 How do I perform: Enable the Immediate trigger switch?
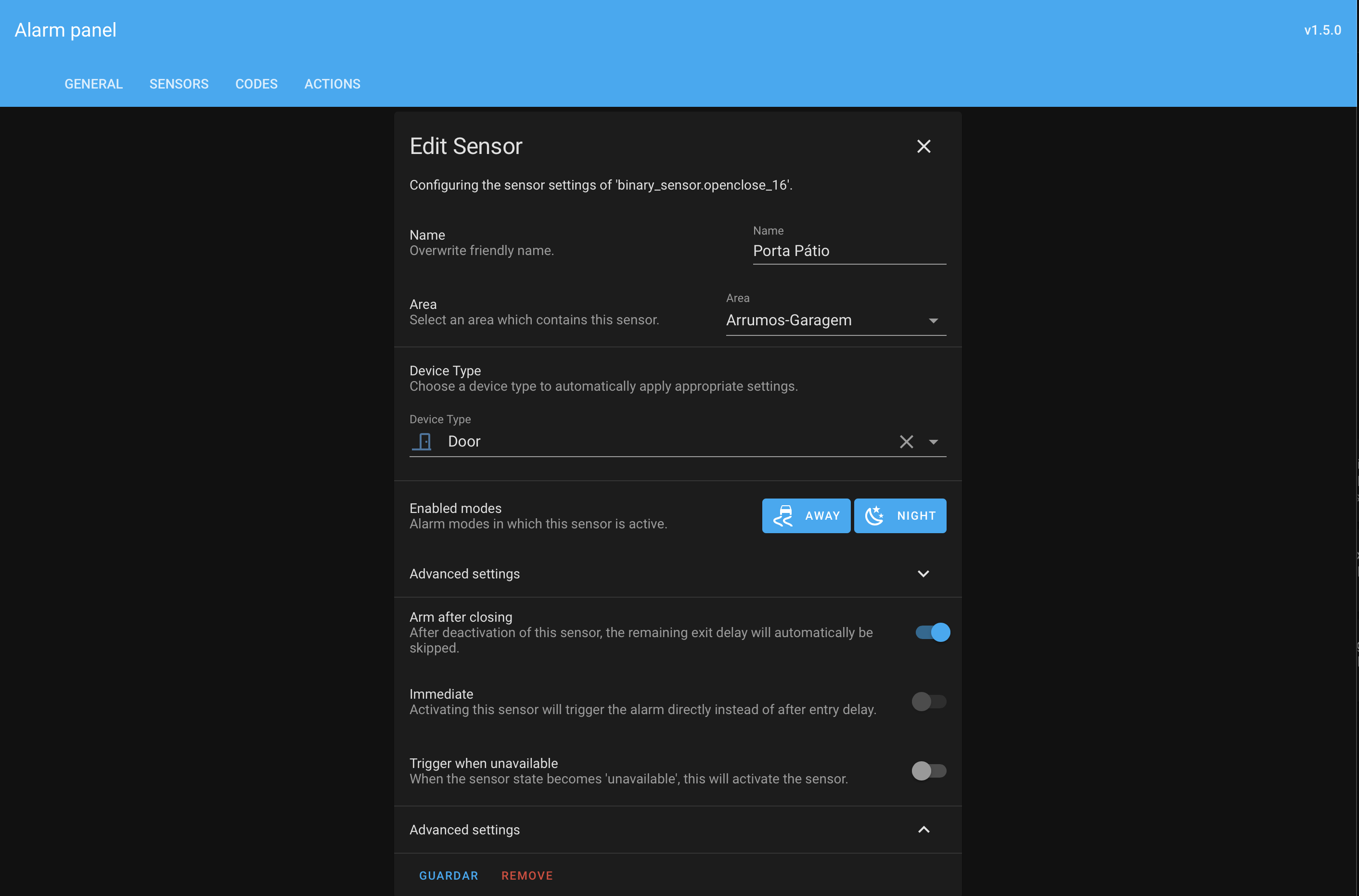[929, 702]
